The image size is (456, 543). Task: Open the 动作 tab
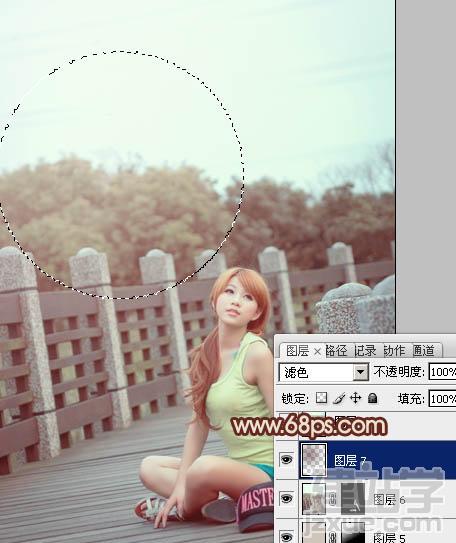395,351
